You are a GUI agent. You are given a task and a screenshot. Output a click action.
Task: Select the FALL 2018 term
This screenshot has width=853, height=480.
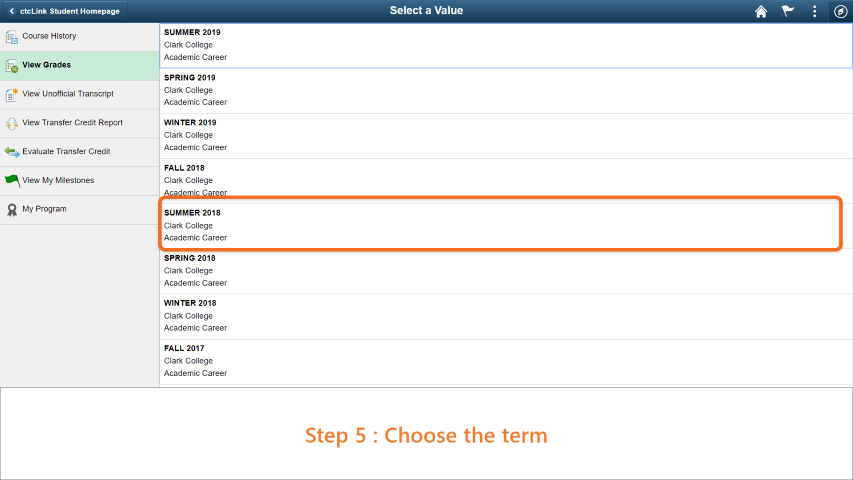point(506,181)
